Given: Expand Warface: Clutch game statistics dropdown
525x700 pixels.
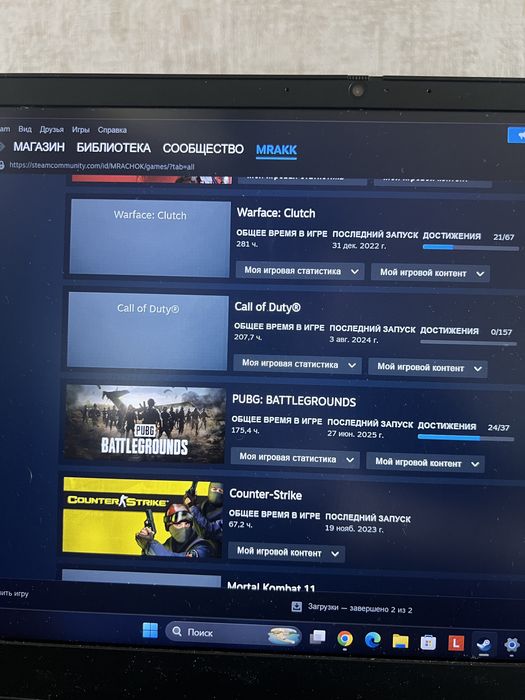Looking at the screenshot, I should [x=300, y=271].
